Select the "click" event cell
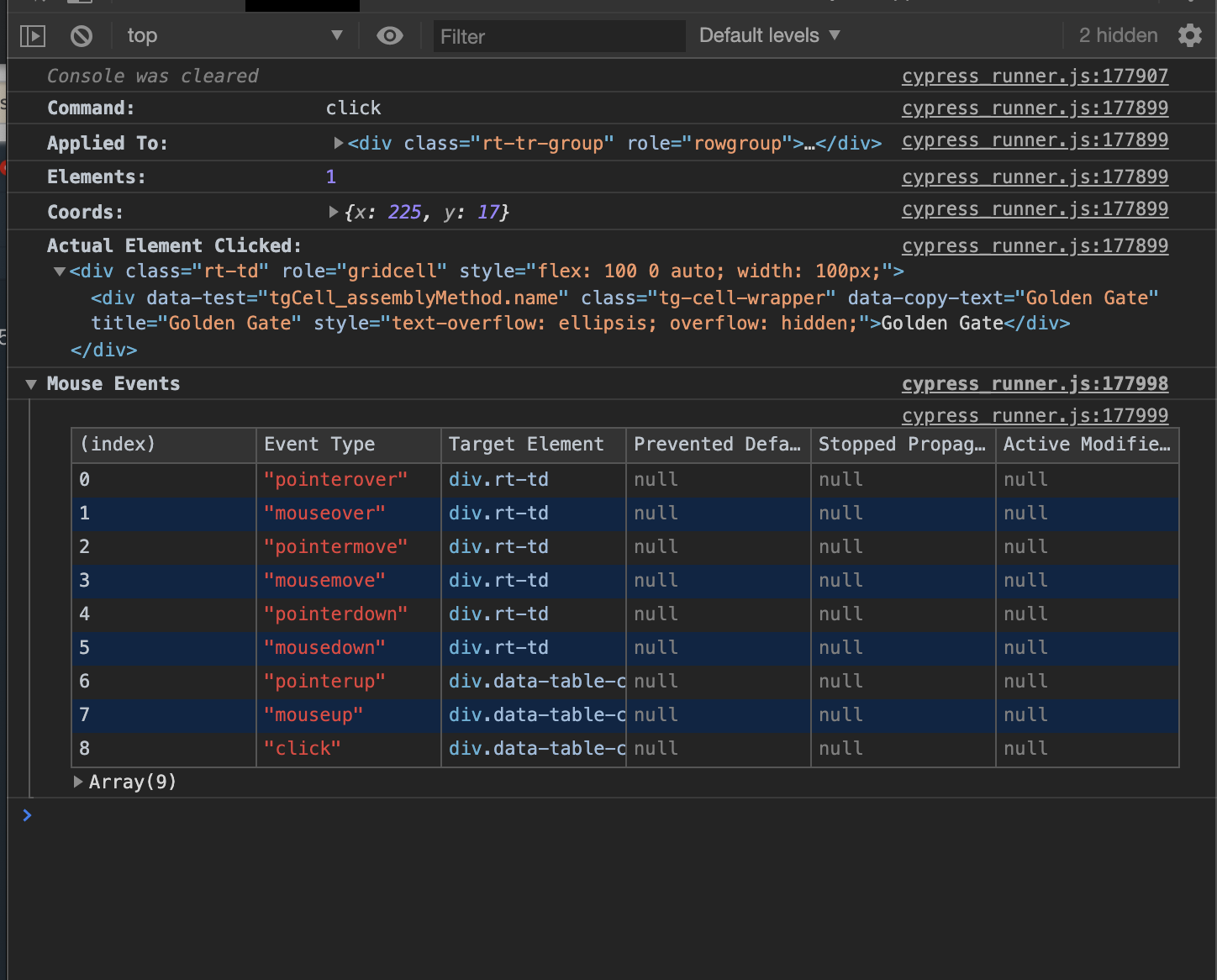 point(349,749)
